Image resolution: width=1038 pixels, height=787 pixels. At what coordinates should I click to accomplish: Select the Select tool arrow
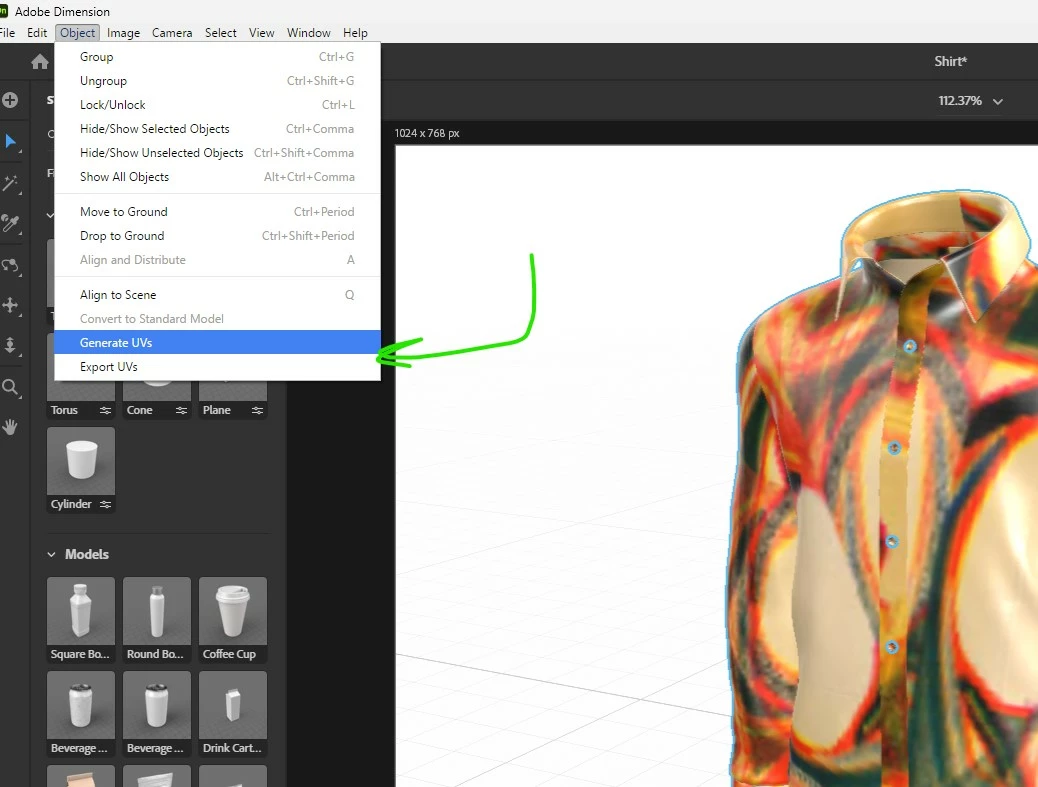pyautogui.click(x=11, y=141)
